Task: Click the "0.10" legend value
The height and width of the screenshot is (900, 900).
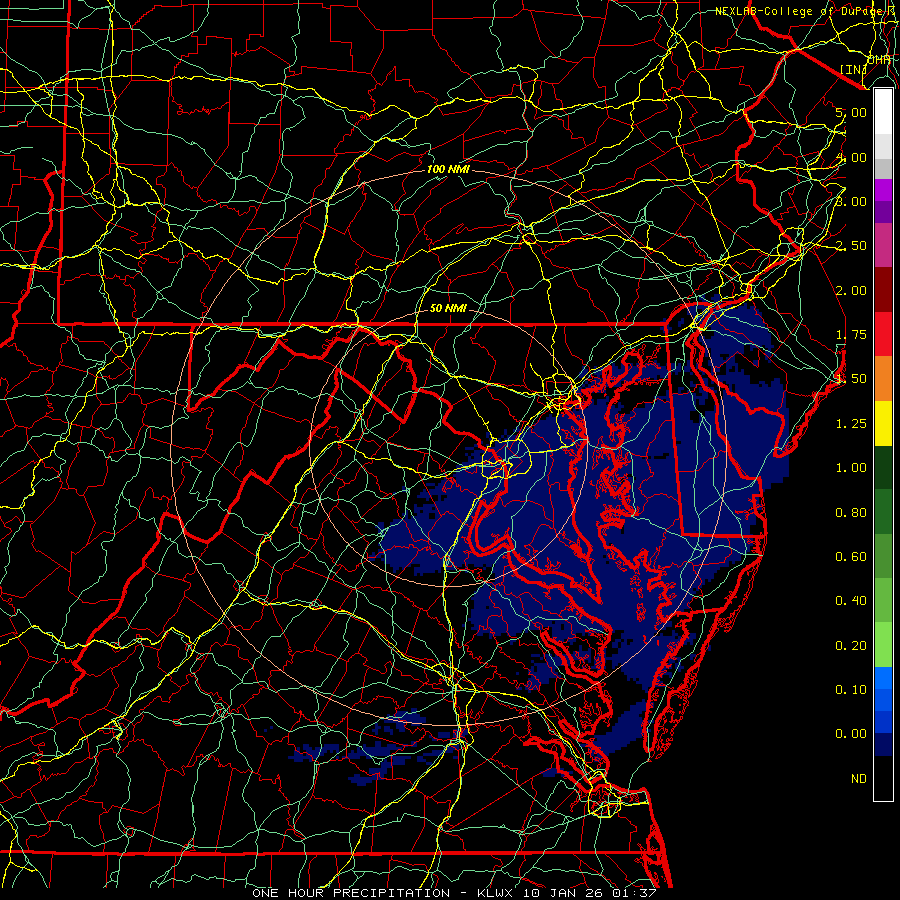Action: (851, 690)
